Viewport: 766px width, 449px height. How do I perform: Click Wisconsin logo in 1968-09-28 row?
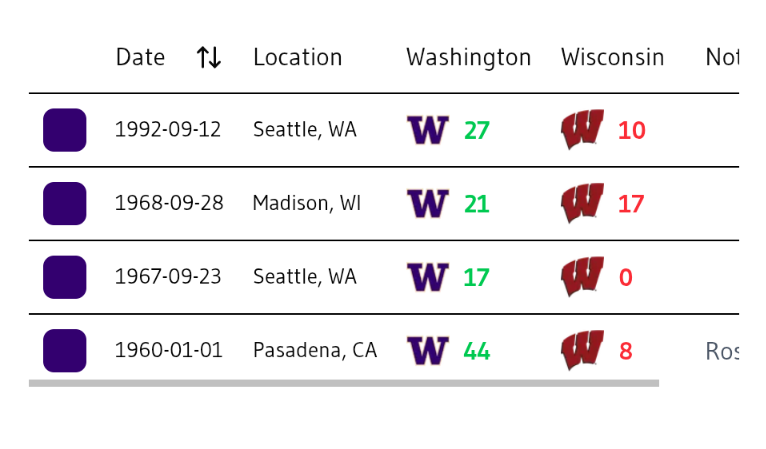point(582,203)
